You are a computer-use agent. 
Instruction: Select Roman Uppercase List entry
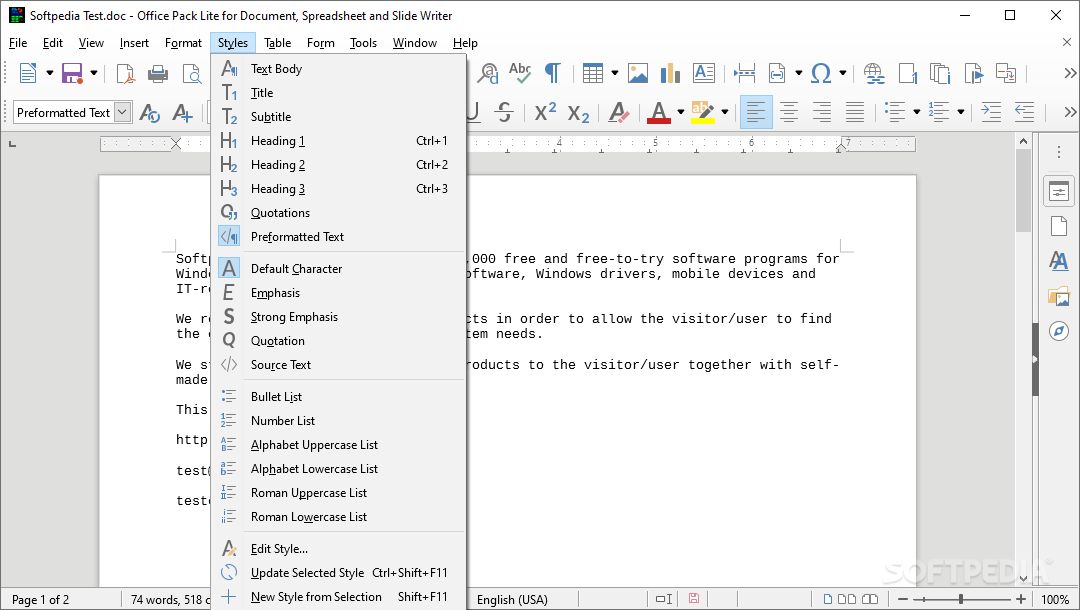tap(339, 493)
